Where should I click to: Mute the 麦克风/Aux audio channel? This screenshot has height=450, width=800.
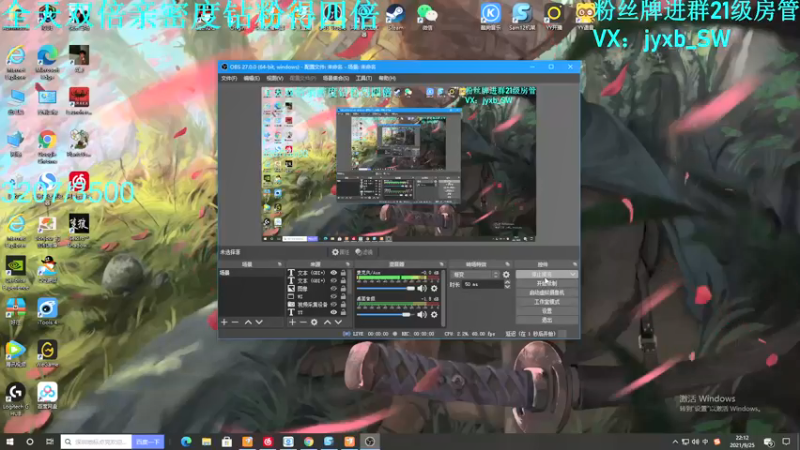tap(421, 289)
